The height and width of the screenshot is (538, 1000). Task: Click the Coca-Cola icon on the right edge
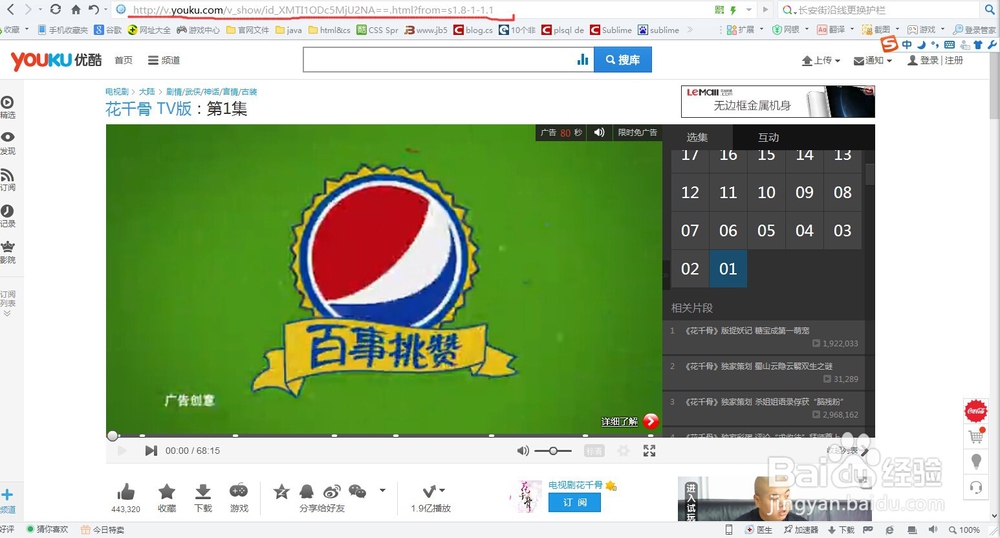976,411
